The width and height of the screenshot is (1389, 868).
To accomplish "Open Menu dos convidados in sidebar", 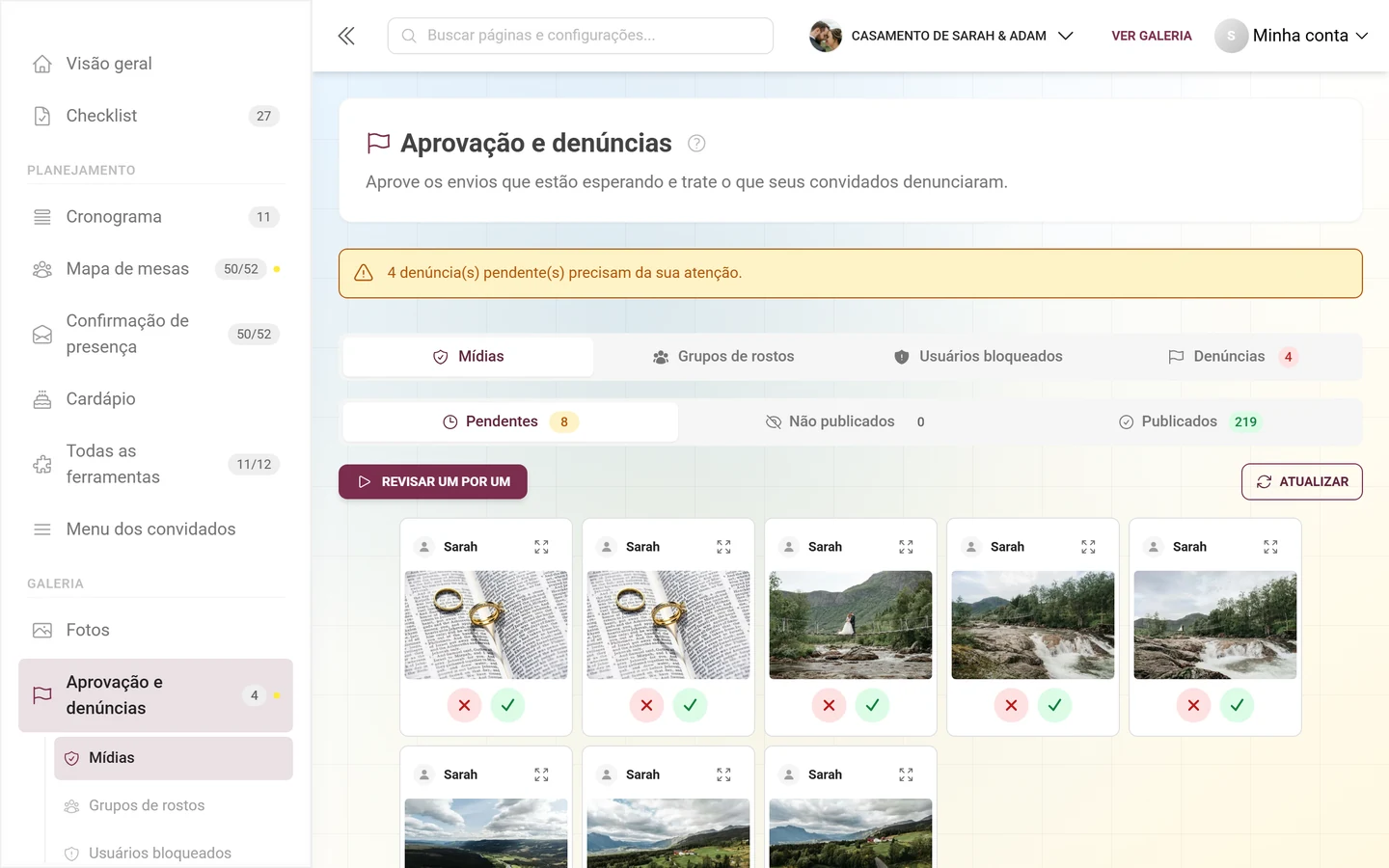I will pyautogui.click(x=155, y=529).
